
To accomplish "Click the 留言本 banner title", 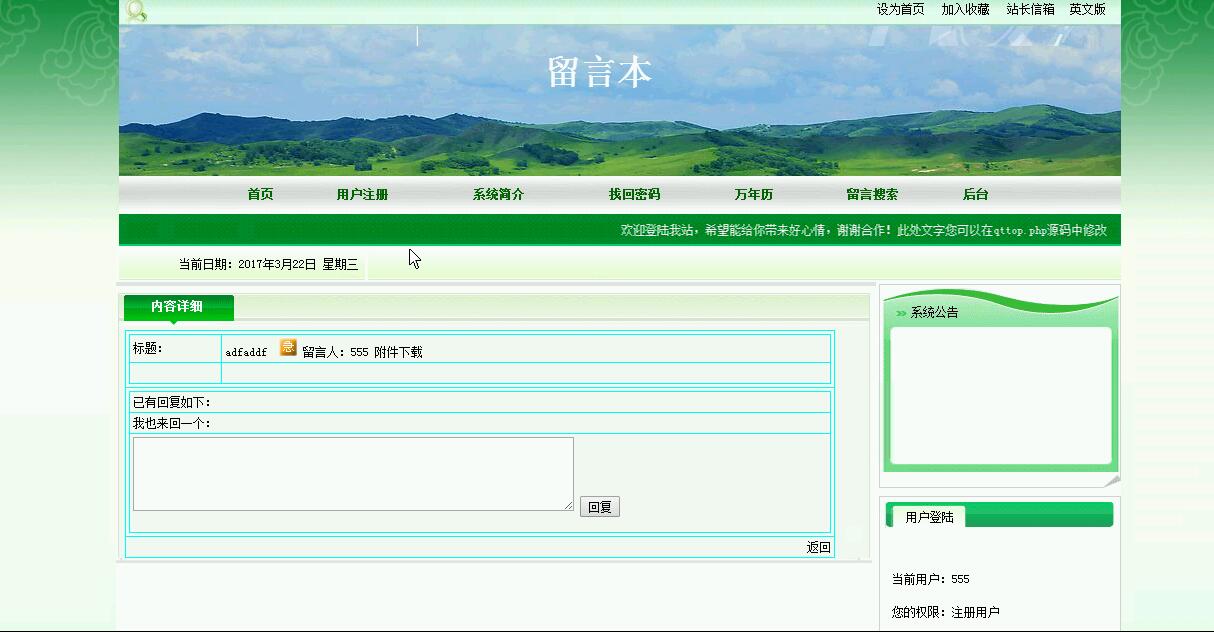I will [x=600, y=72].
